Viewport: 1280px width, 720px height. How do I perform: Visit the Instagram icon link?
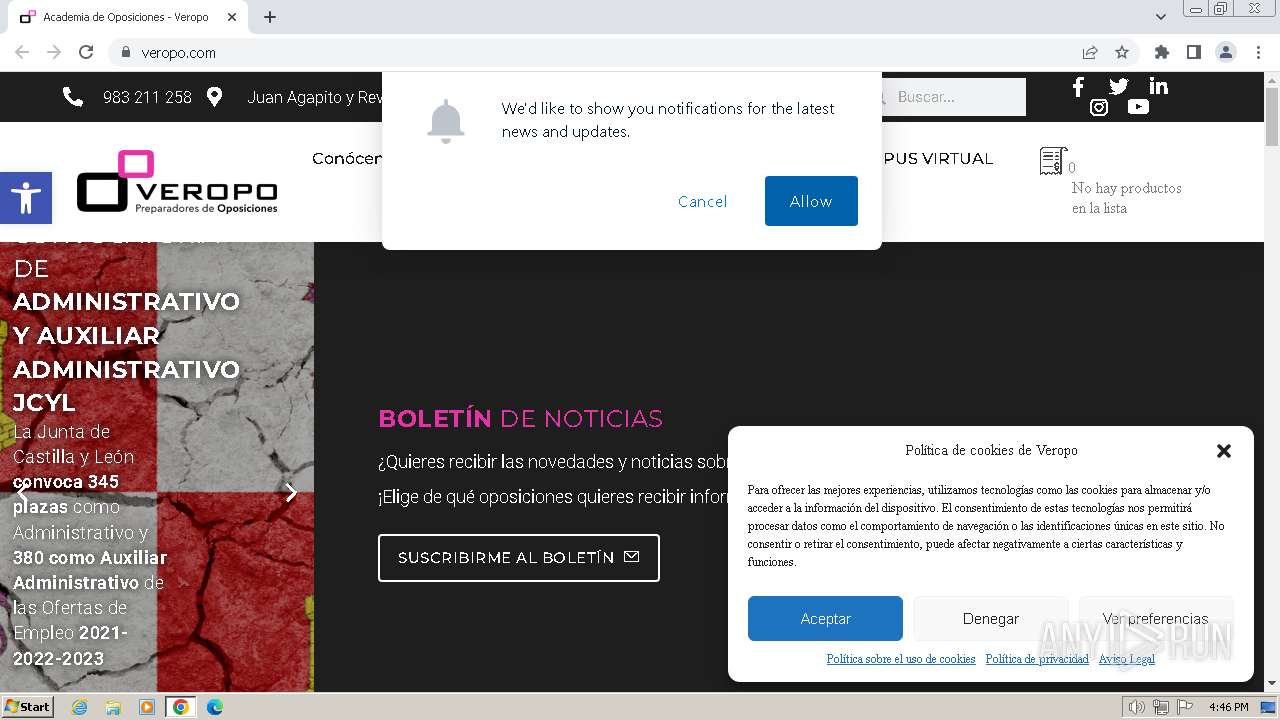click(1098, 107)
